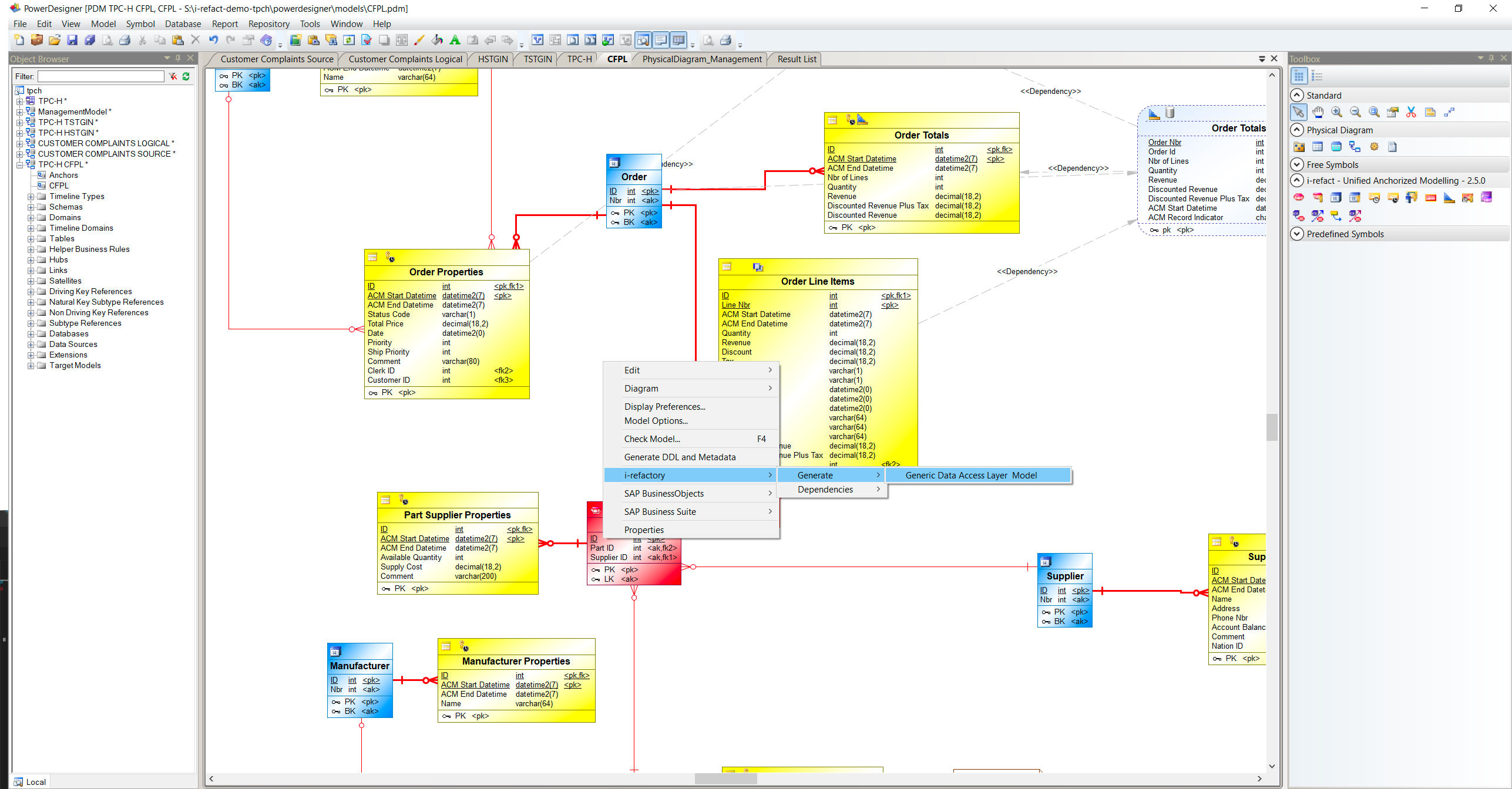The width and height of the screenshot is (1512, 789).
Task: Switch to the Customer Complaints Logical tab
Action: click(405, 59)
